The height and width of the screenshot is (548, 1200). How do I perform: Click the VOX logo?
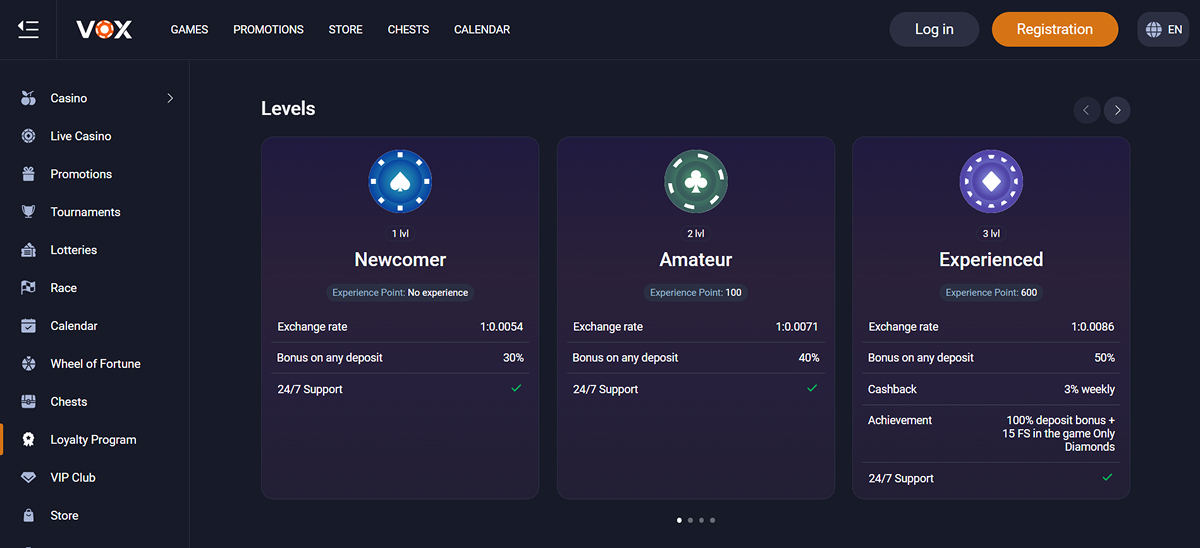click(x=104, y=30)
